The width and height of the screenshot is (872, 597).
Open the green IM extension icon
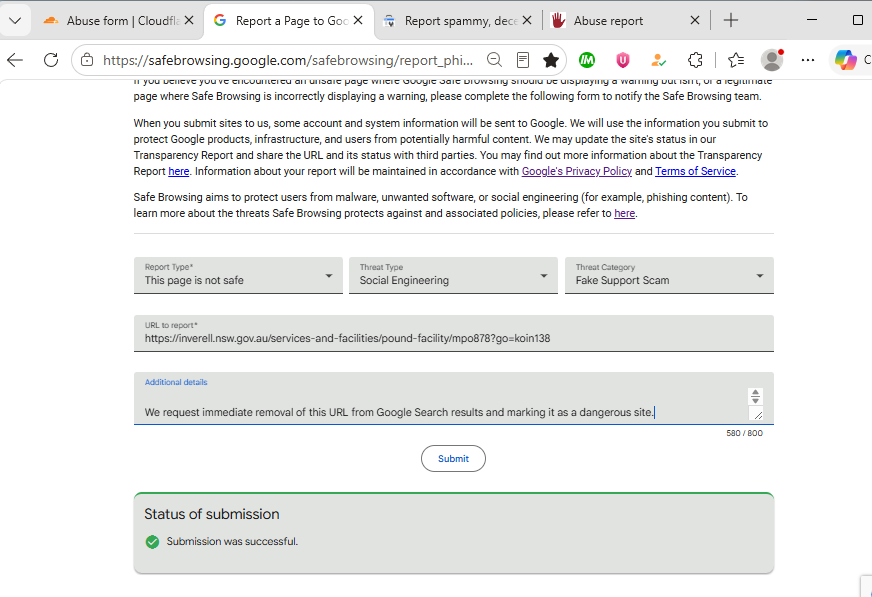point(587,60)
